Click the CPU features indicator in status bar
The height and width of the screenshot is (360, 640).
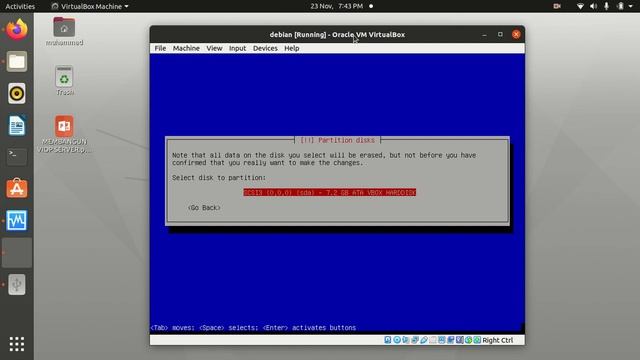click(460, 340)
